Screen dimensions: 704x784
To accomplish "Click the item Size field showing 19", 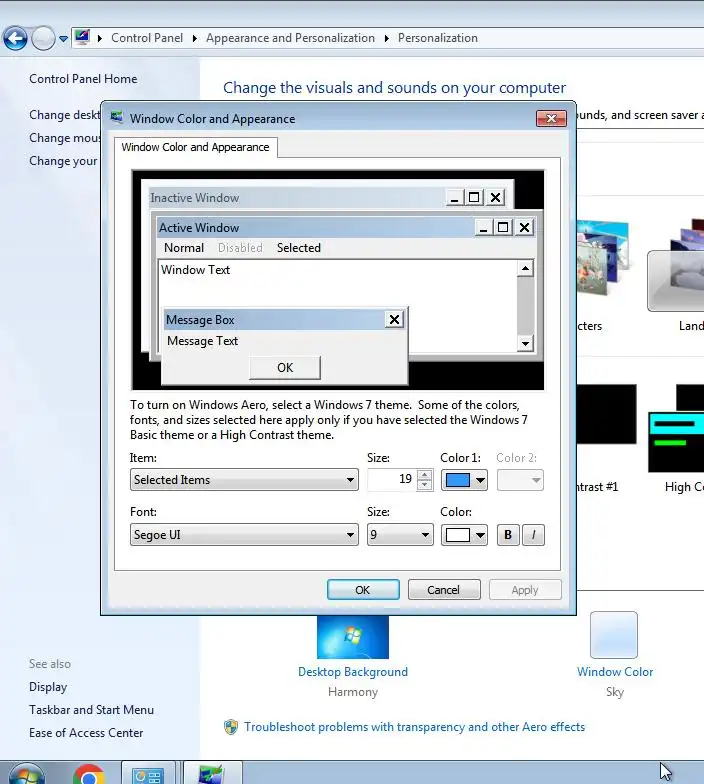I will pos(391,480).
